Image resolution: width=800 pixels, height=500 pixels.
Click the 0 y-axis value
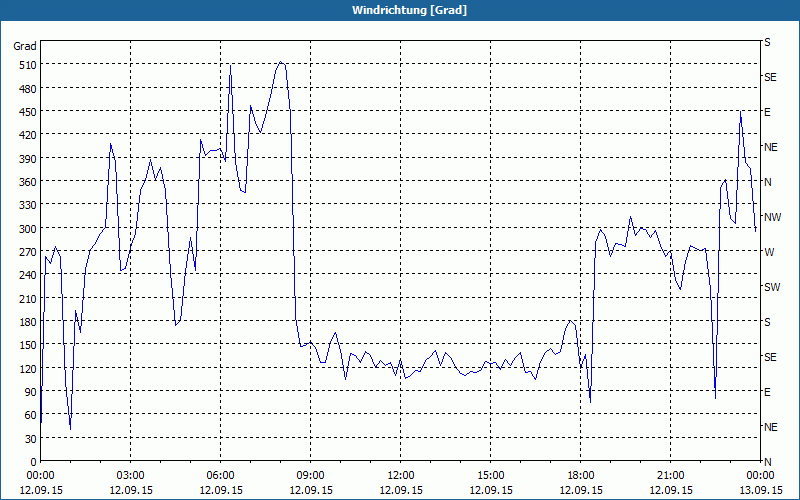[x=34, y=462]
